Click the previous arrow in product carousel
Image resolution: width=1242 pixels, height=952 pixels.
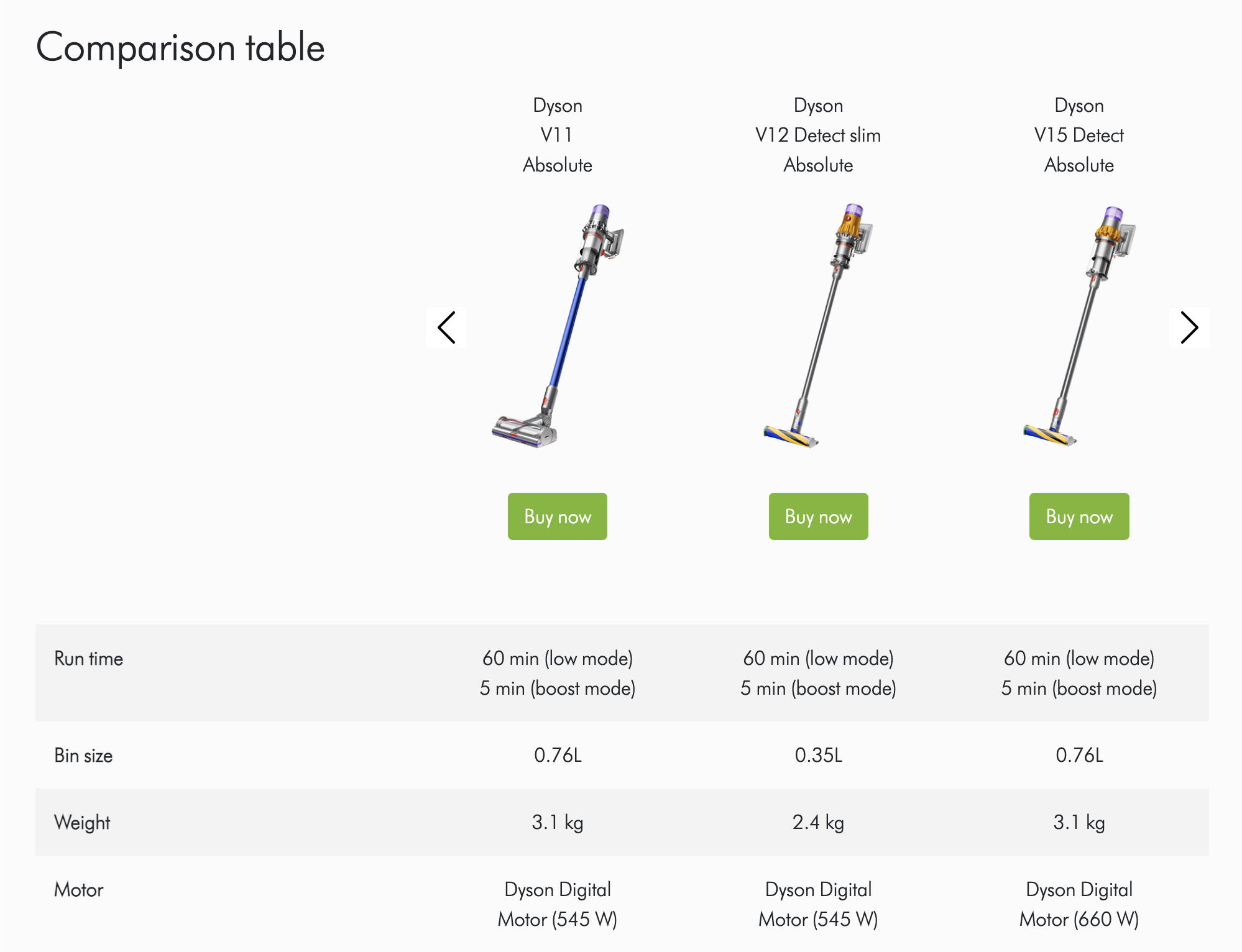[x=446, y=327]
